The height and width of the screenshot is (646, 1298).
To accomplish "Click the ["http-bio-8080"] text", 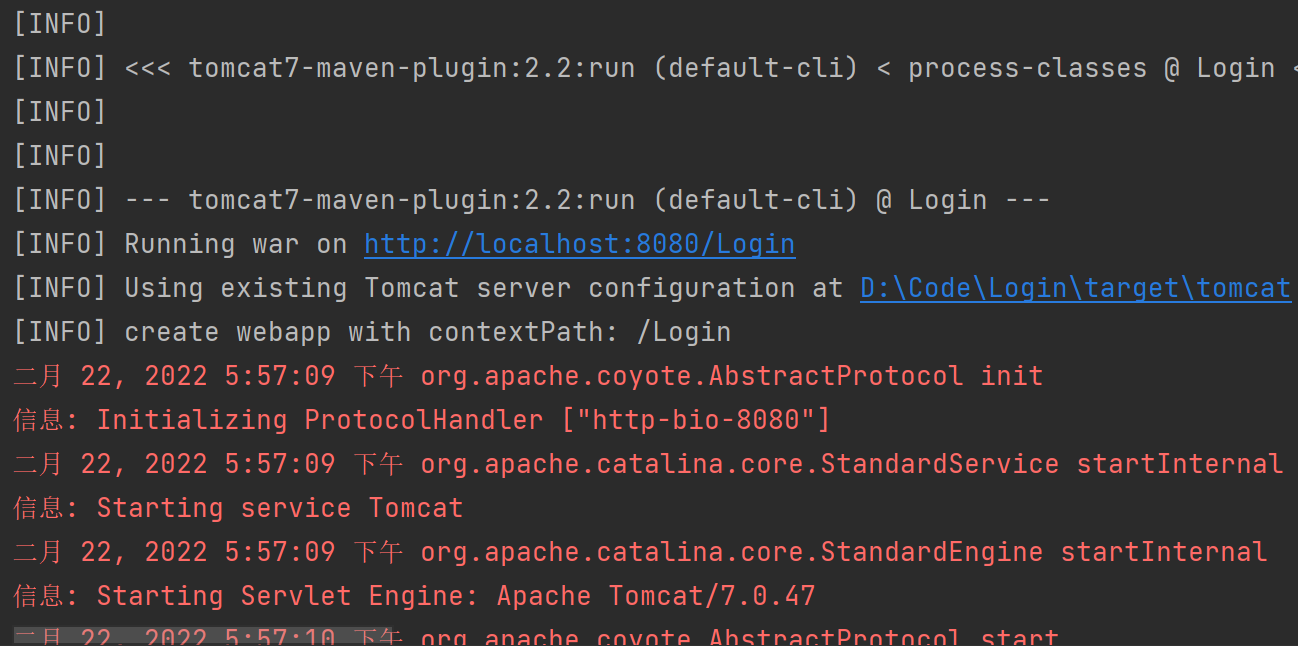I will click(695, 420).
